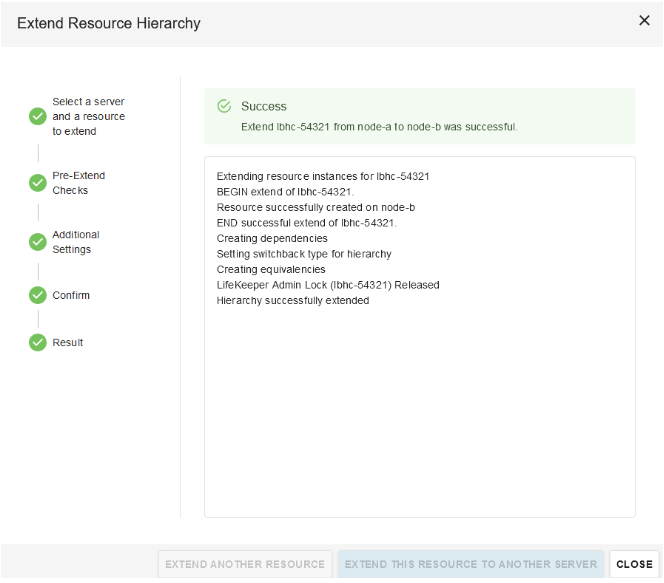
Task: Close the dialog with the X icon
Action: 644,21
